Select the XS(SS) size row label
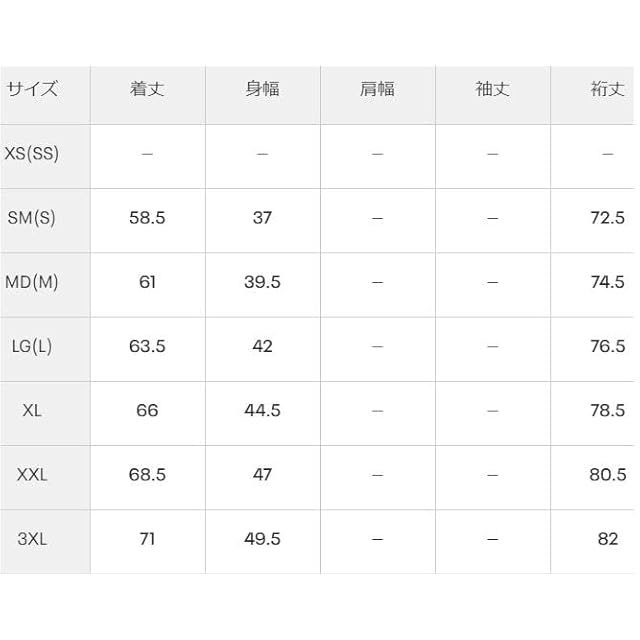Viewport: 640px width, 640px height. pos(32,154)
